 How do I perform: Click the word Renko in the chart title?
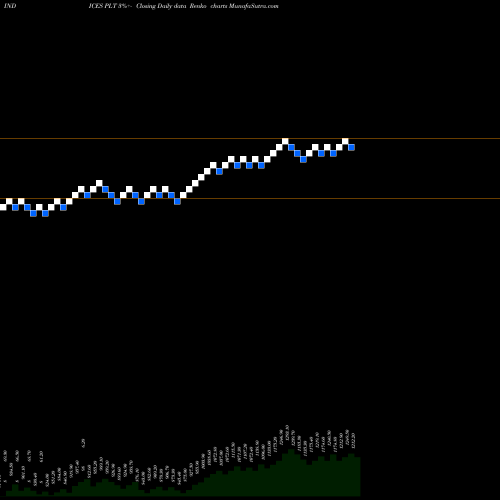coord(198,6)
